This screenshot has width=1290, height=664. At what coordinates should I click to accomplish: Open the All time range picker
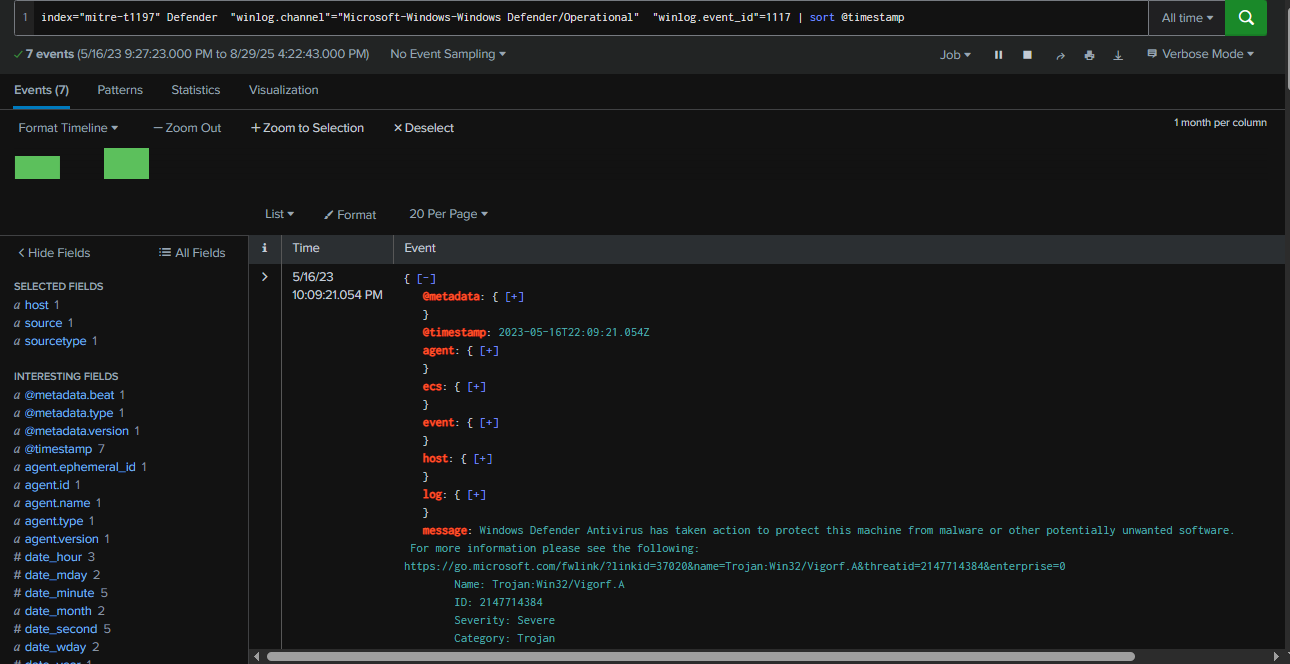(1187, 18)
